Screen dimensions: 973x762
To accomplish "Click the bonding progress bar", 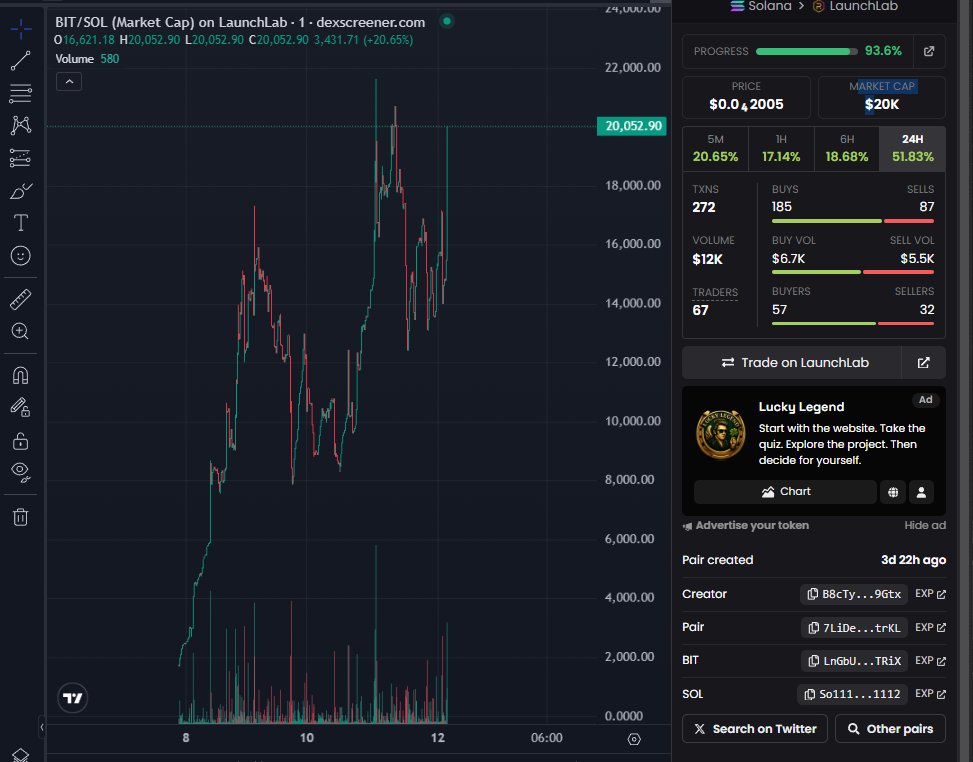I will pyautogui.click(x=807, y=52).
